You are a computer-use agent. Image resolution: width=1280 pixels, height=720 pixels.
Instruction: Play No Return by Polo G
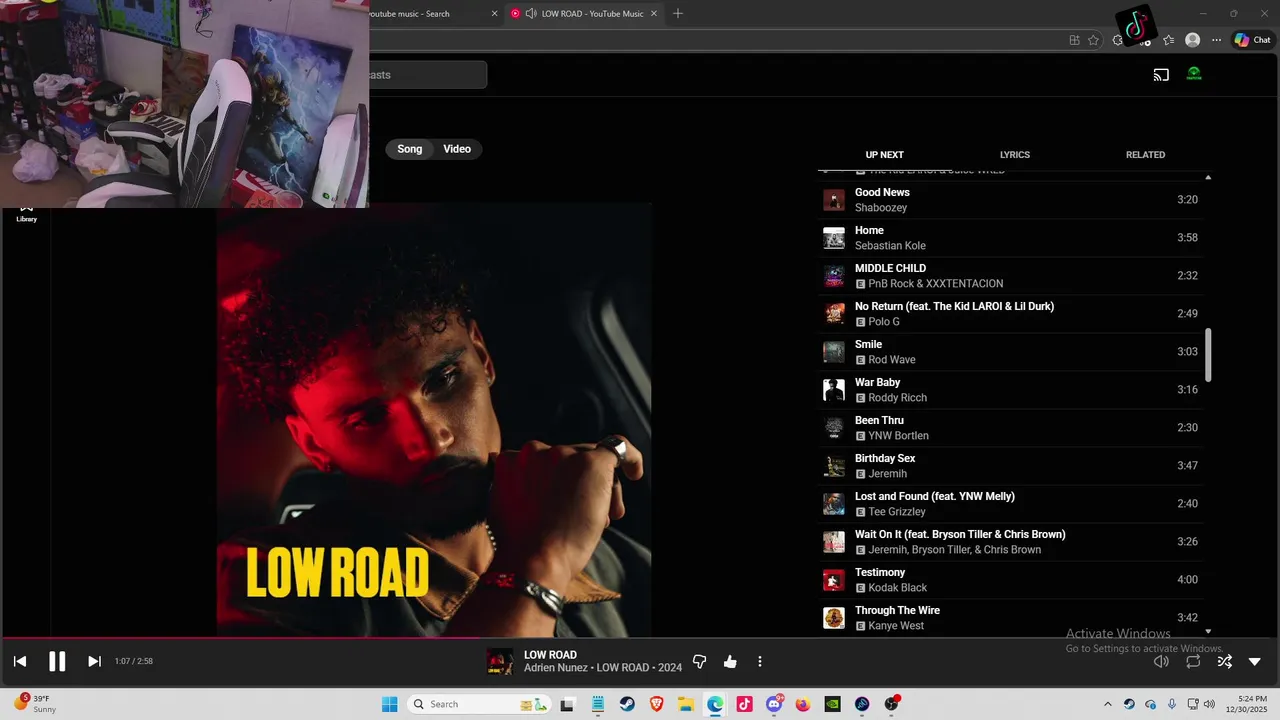click(1011, 314)
